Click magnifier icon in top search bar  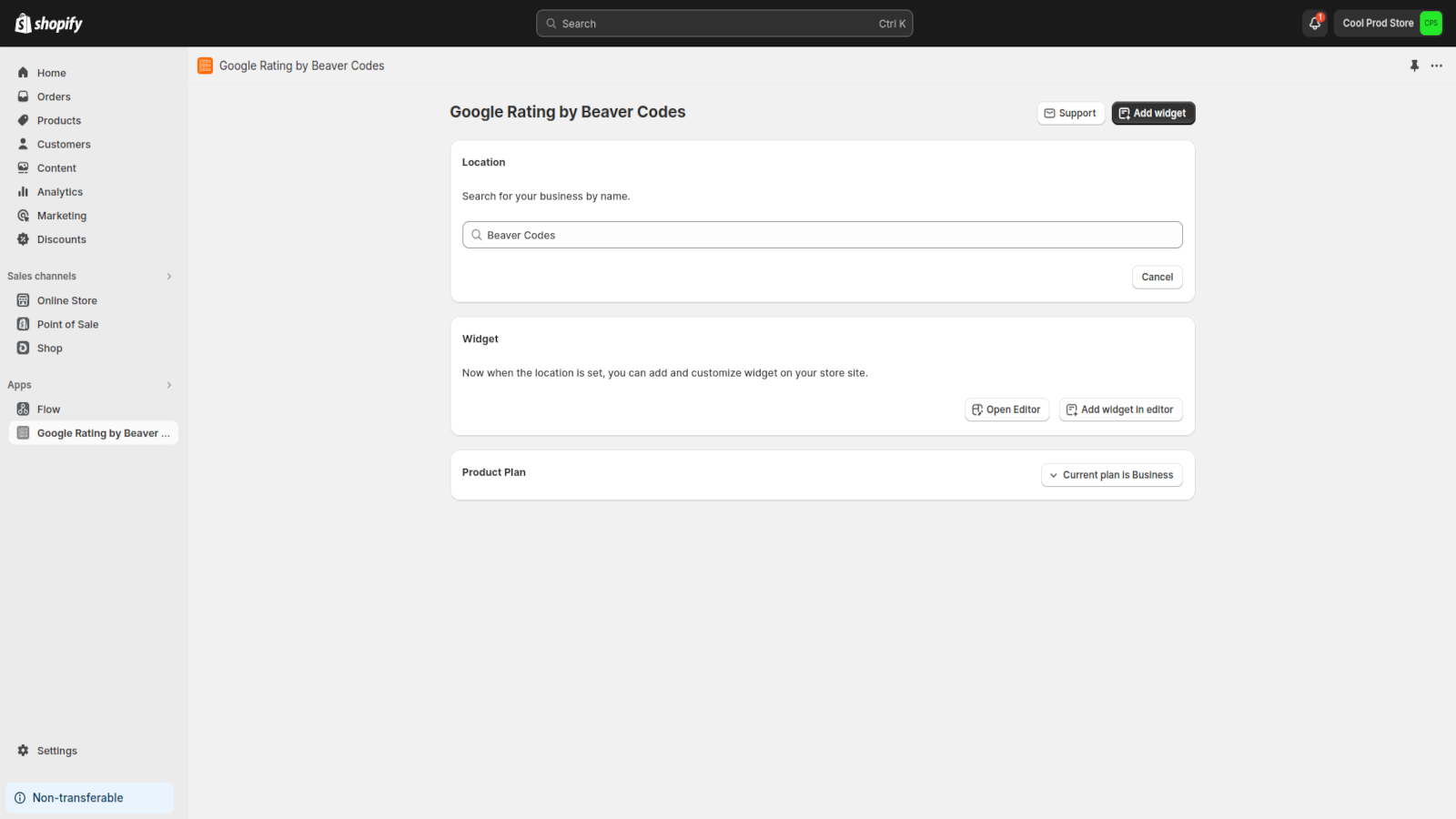click(551, 24)
